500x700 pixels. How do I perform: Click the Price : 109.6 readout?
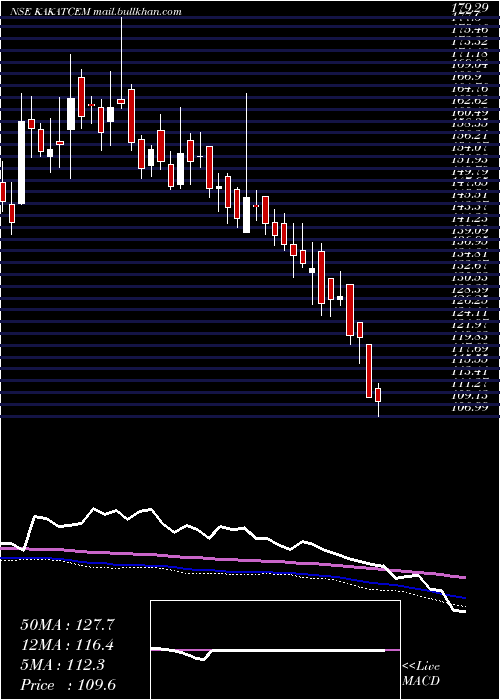coord(70,685)
